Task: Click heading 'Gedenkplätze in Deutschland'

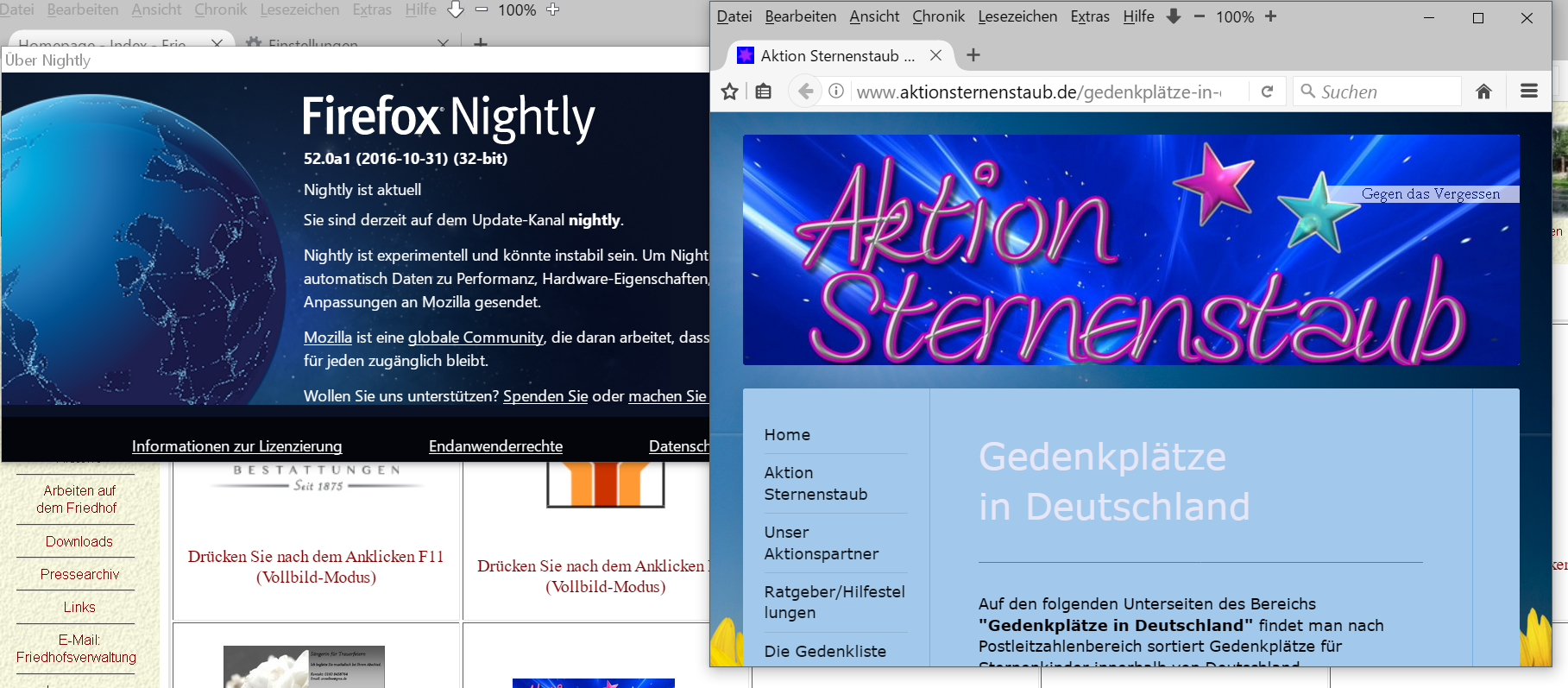Action: pyautogui.click(x=1114, y=482)
